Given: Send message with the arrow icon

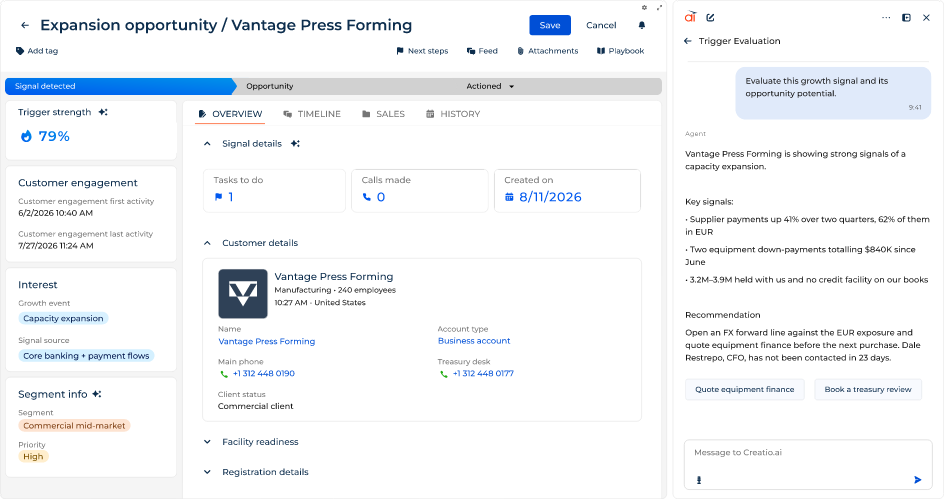Looking at the screenshot, I should click(918, 480).
